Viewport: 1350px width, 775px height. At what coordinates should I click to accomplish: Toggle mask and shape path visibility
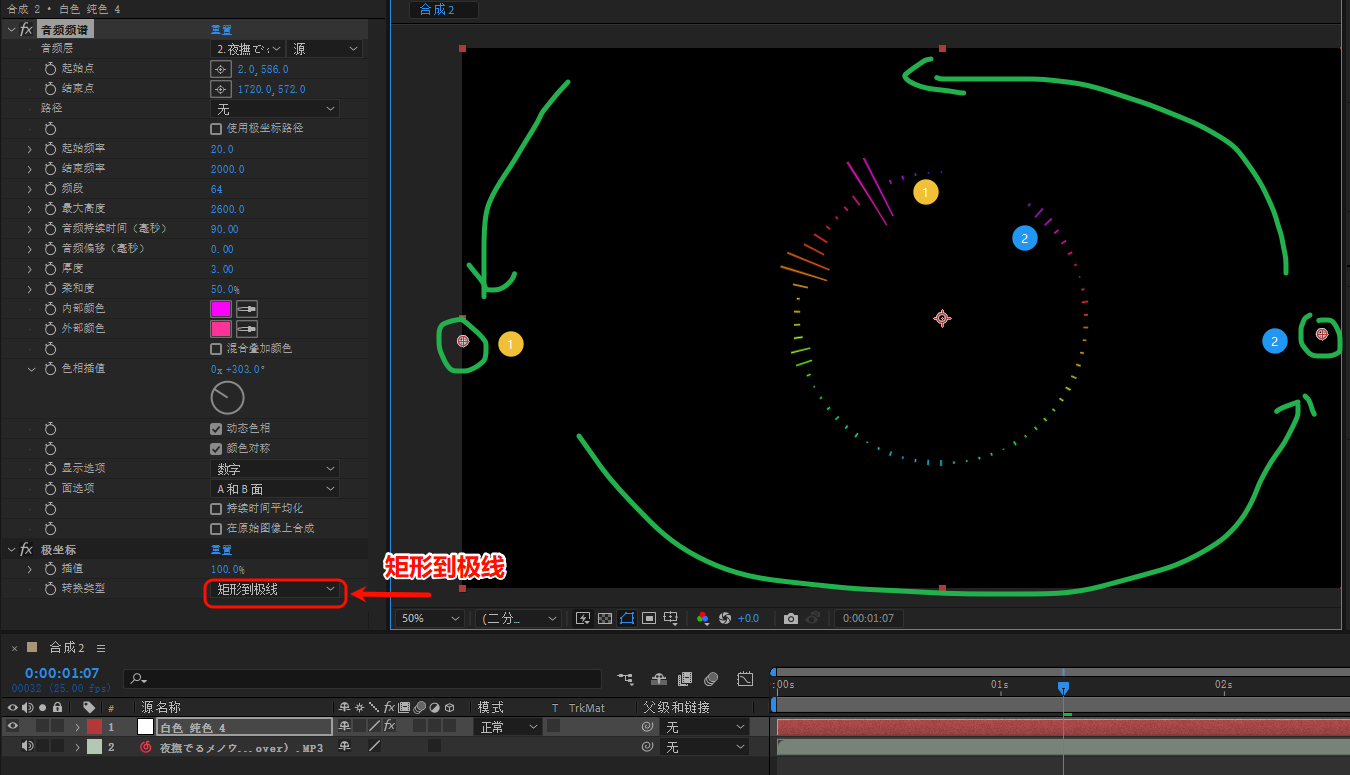click(627, 618)
